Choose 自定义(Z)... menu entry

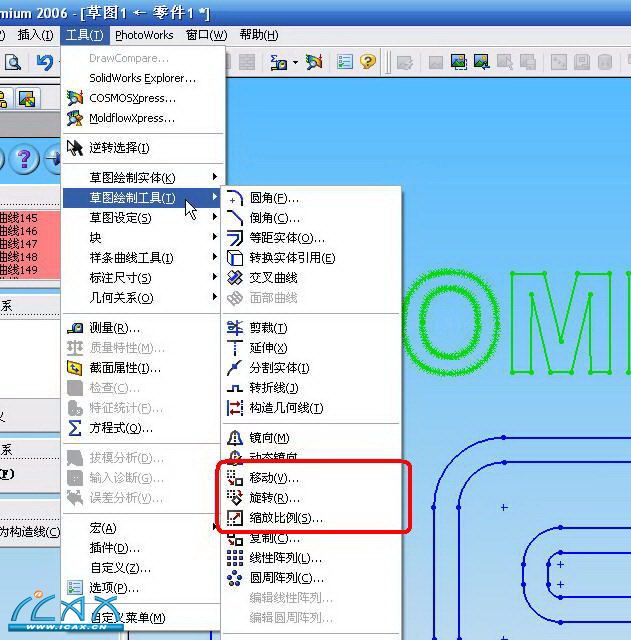[x=141, y=568]
